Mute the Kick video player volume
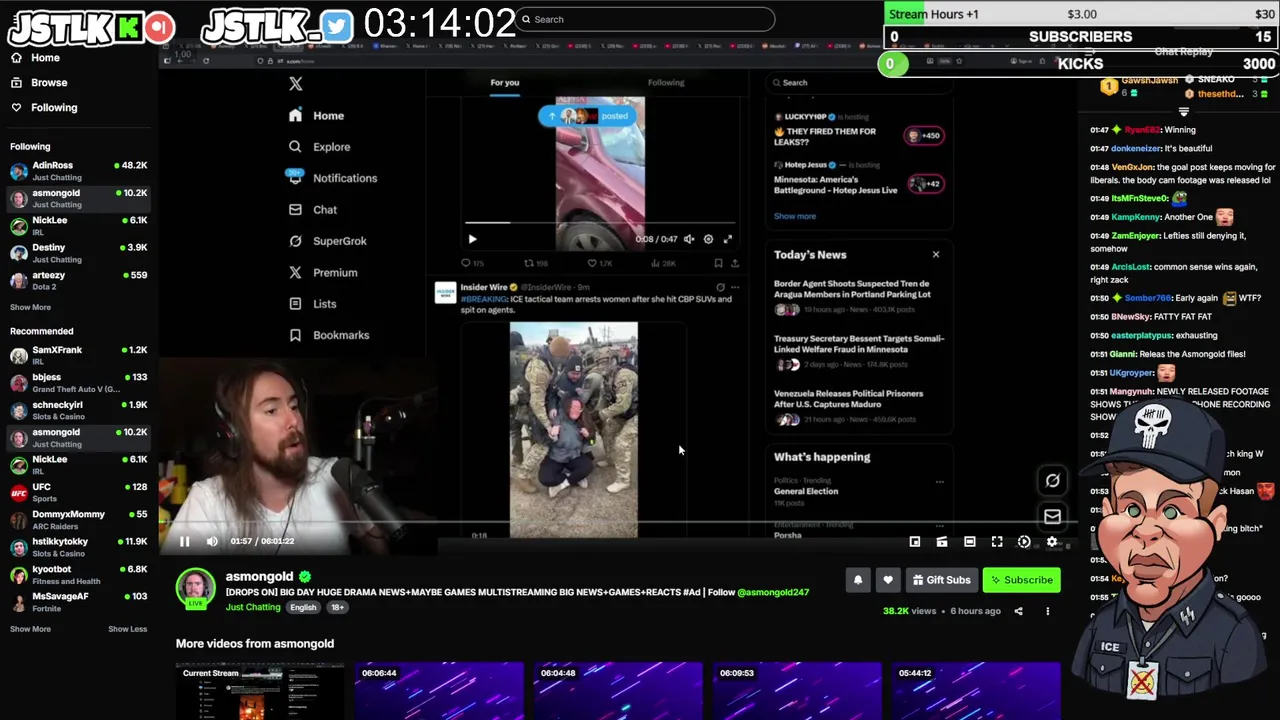This screenshot has width=1280, height=720. click(x=212, y=541)
